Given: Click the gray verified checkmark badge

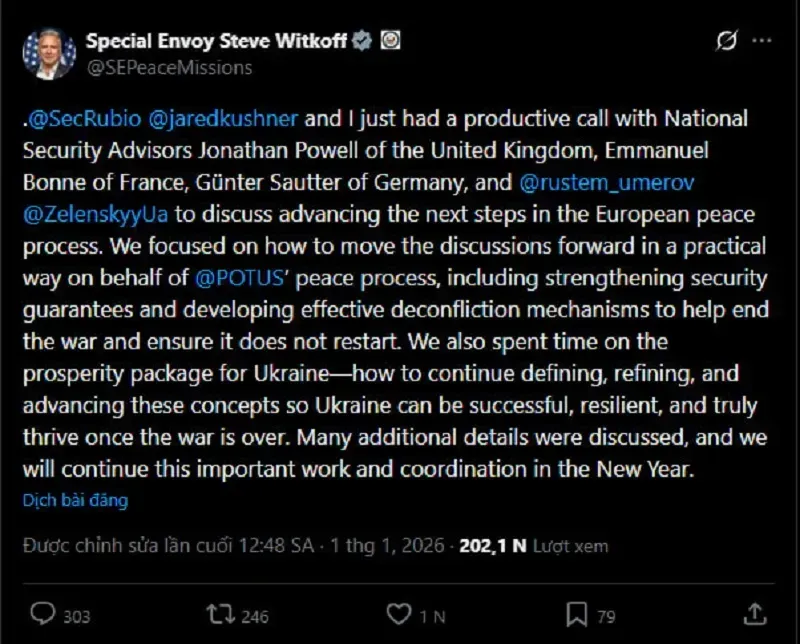Looking at the screenshot, I should (x=364, y=42).
